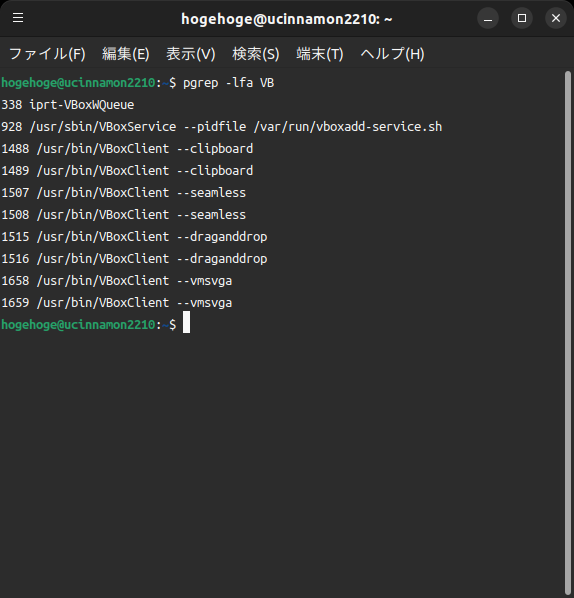The height and width of the screenshot is (598, 574).
Task: Click line 1507 VBoxClient --seamless
Action: (124, 193)
